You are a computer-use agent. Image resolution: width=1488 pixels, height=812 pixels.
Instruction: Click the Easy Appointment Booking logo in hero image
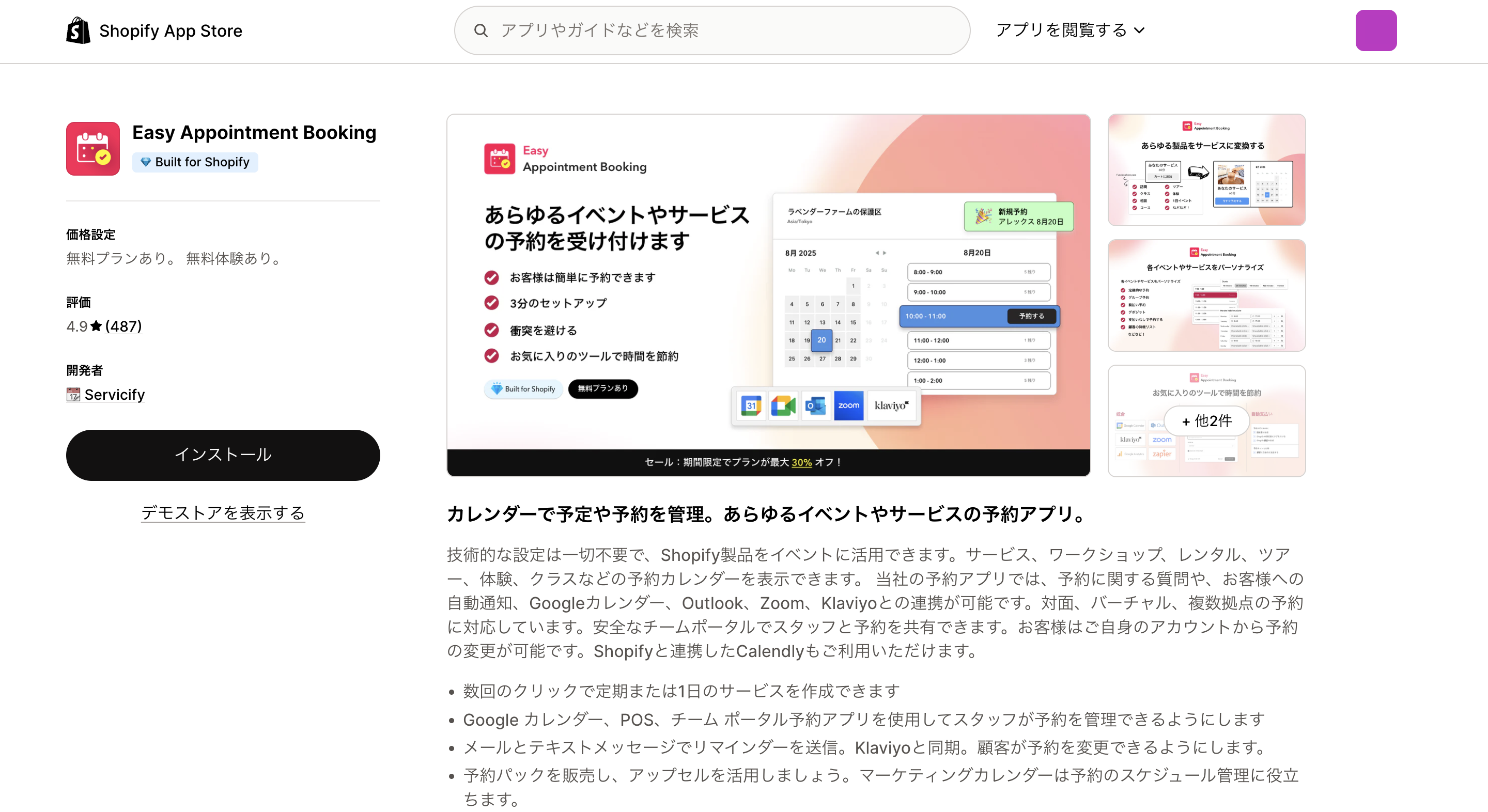point(565,159)
